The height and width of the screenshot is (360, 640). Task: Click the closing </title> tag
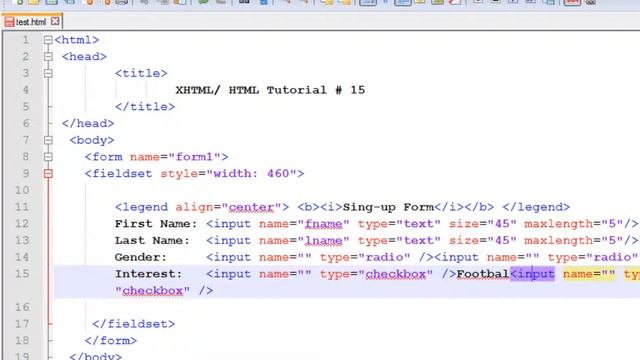(145, 107)
